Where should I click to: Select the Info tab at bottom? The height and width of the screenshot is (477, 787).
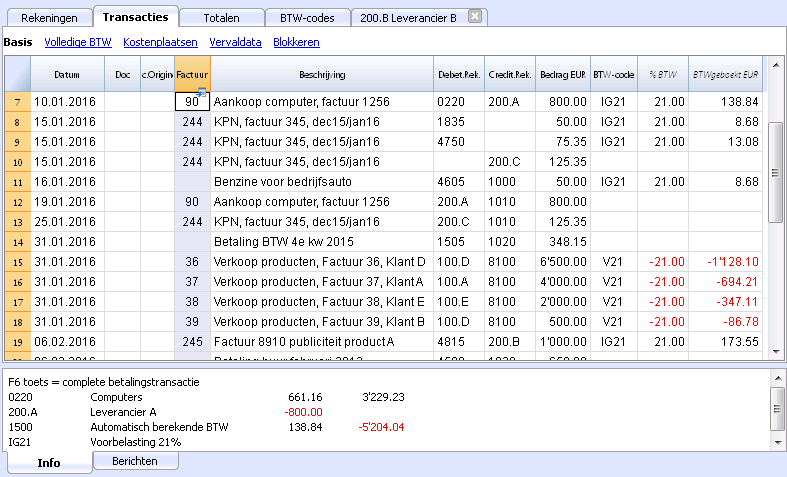tap(49, 462)
